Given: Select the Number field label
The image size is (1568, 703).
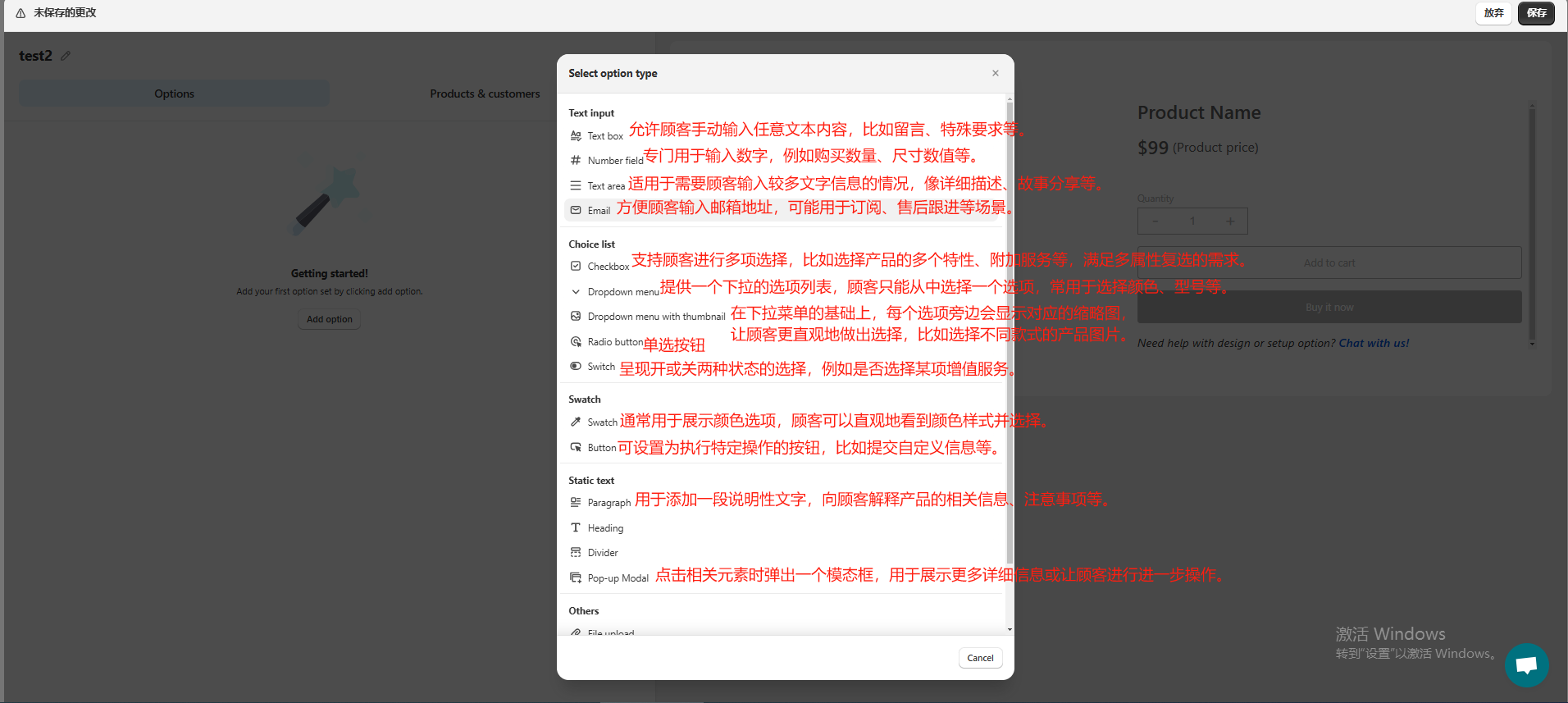Looking at the screenshot, I should coord(615,161).
